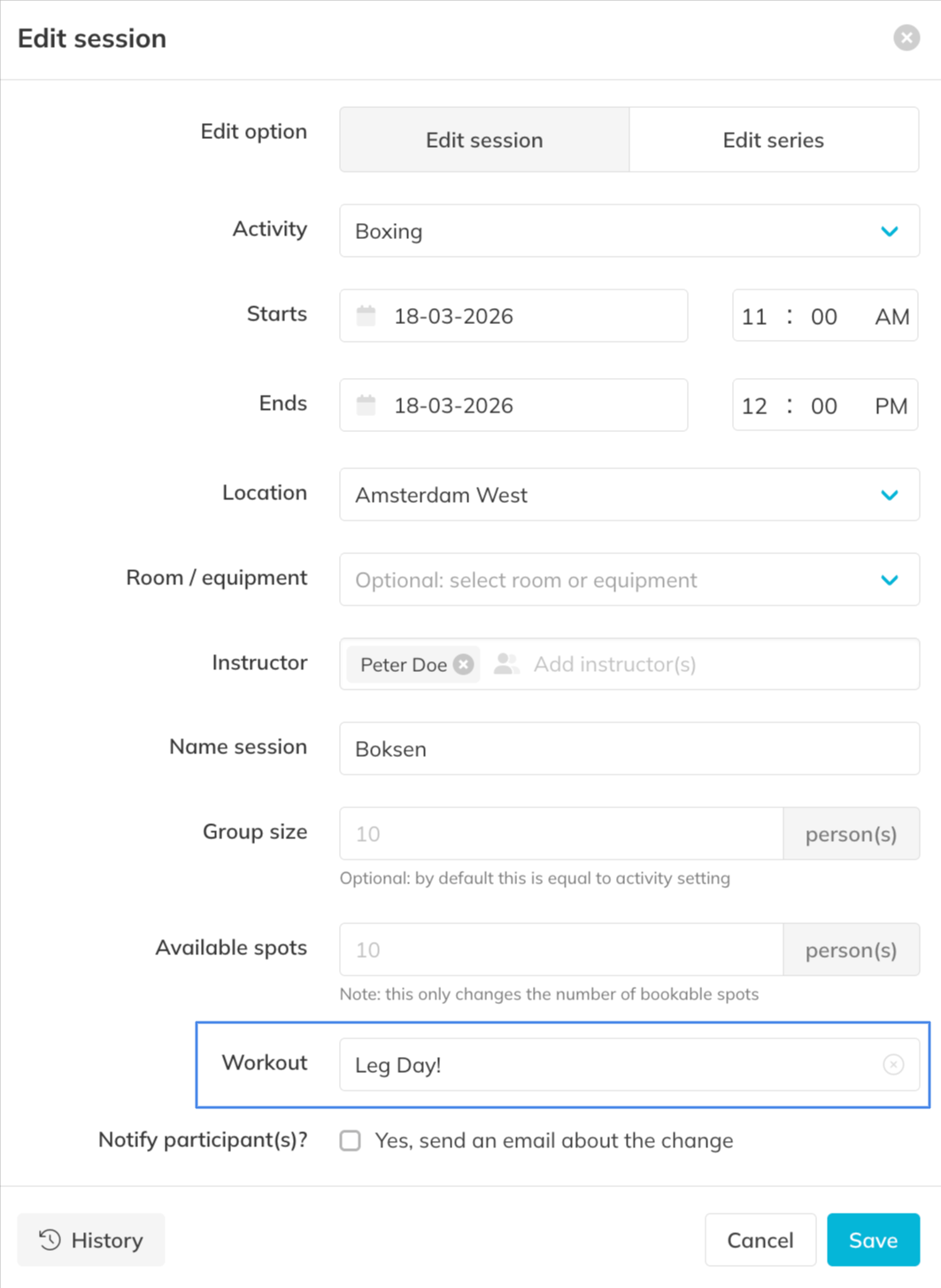Close the Edit session dialog
Screen dimensions: 941x1288
tap(906, 38)
